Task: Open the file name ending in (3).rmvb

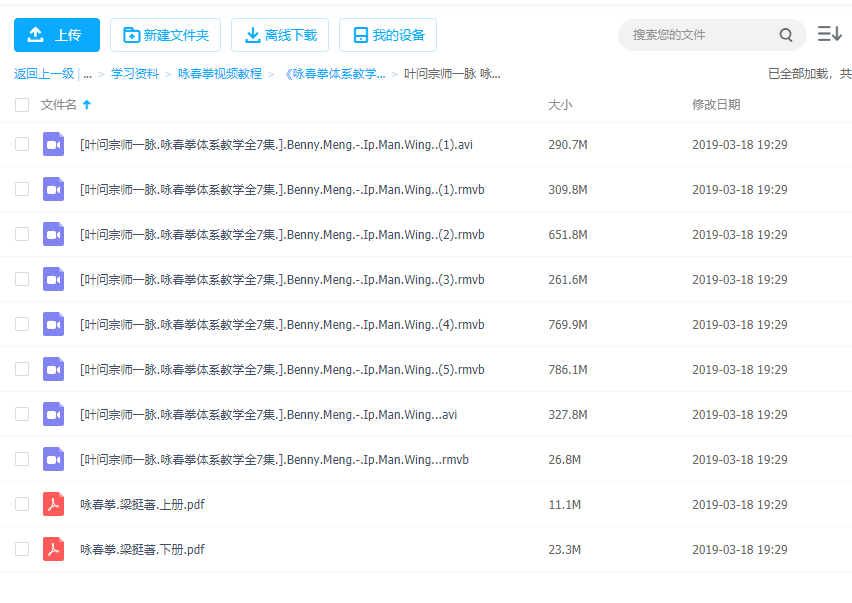Action: [x=283, y=280]
